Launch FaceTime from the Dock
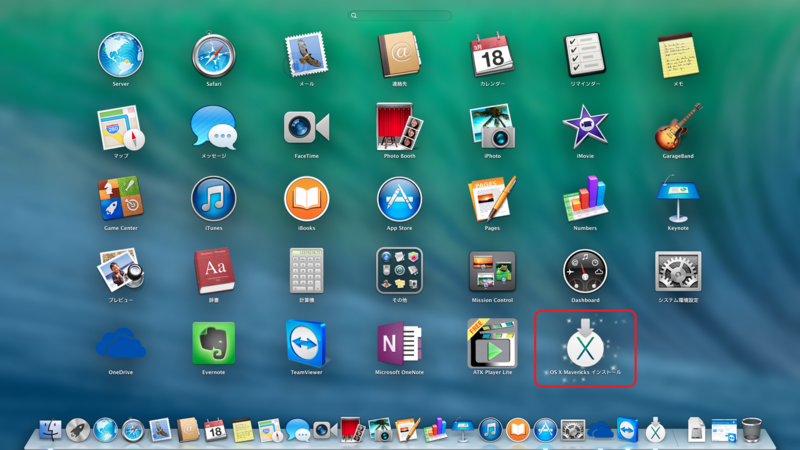The image size is (800, 450). [x=325, y=430]
